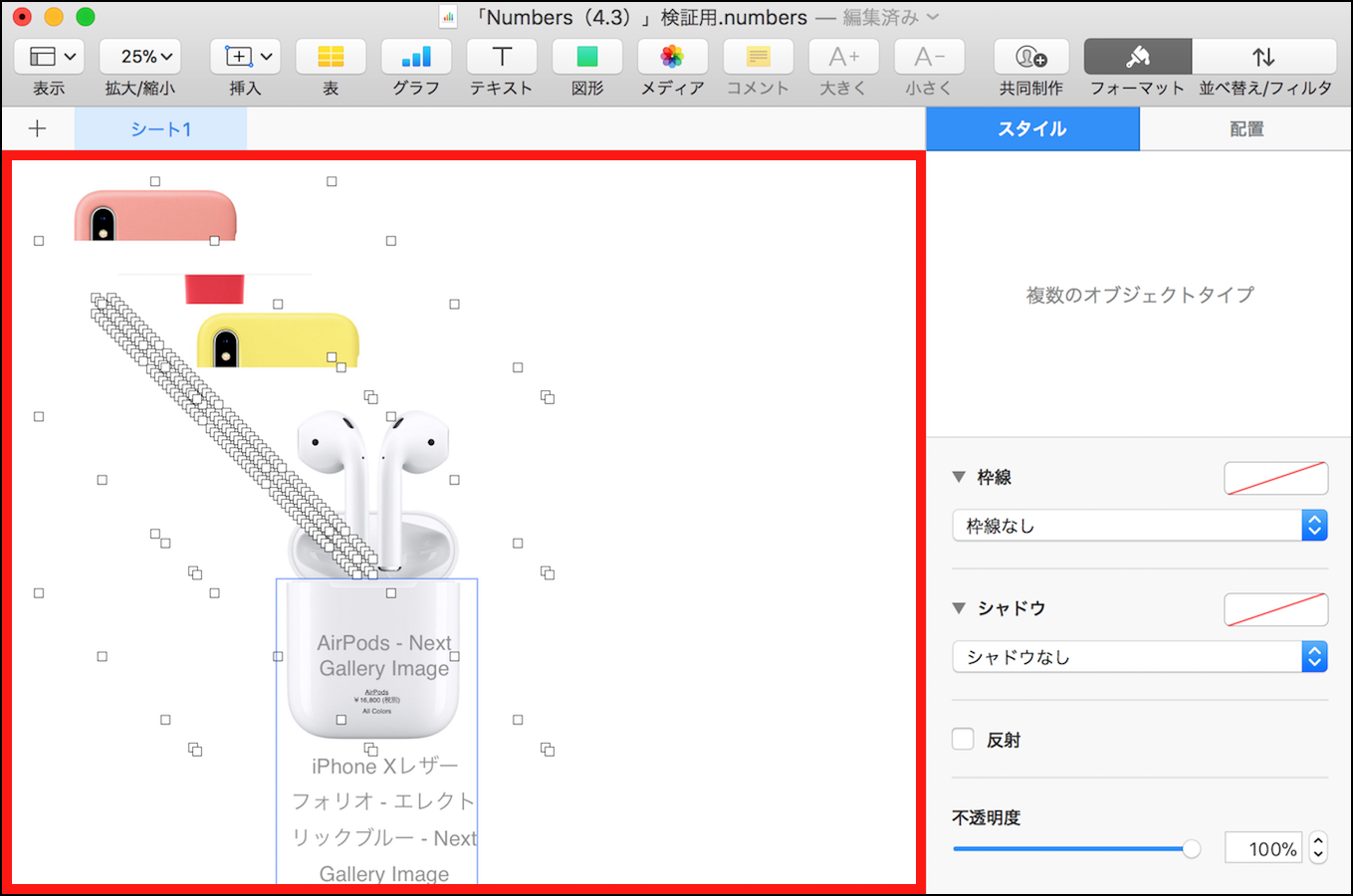
Task: Click the 不透明度 opacity slider handle
Action: coord(1191,849)
